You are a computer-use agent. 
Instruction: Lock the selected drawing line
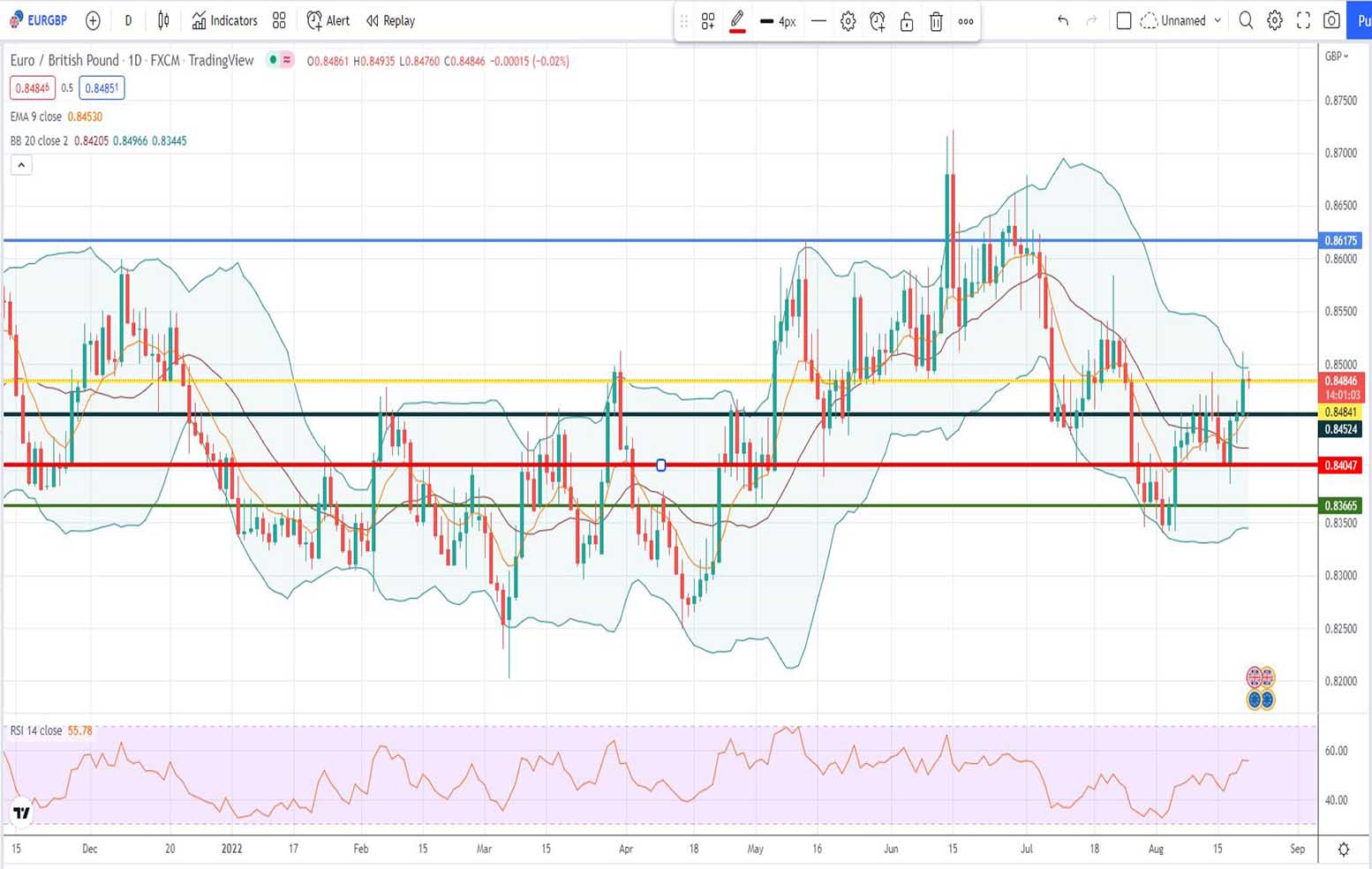tap(907, 21)
